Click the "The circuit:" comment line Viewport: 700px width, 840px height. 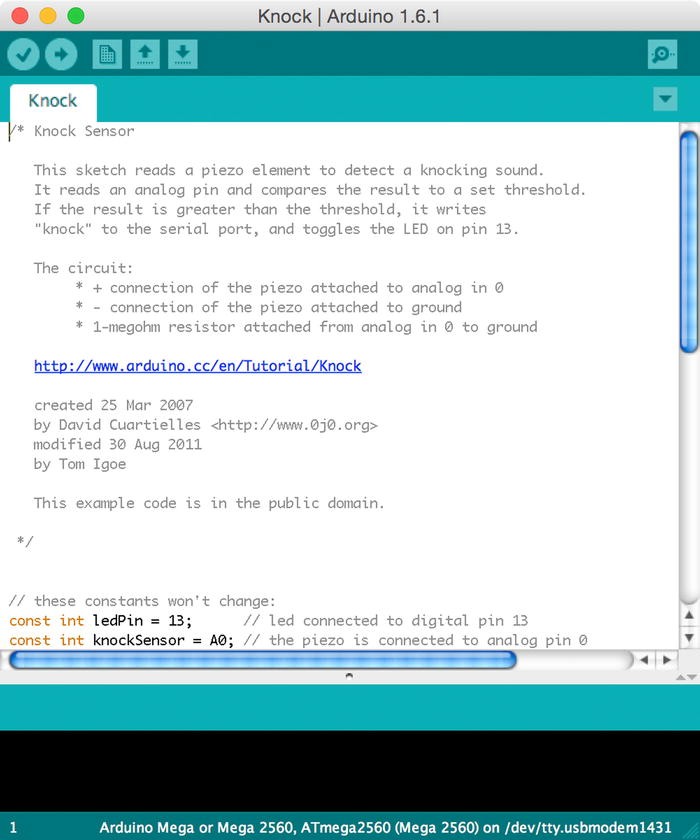[x=83, y=268]
